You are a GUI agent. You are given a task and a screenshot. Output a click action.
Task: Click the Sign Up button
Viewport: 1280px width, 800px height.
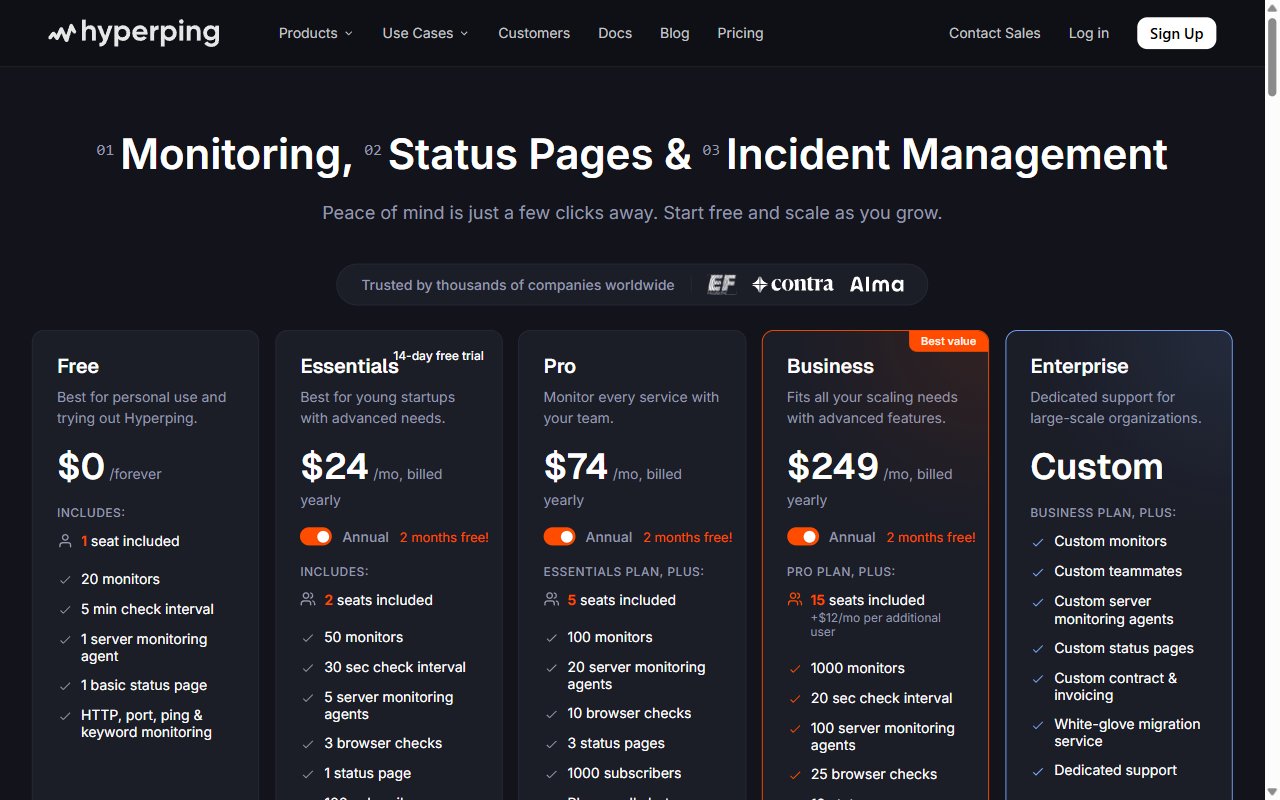click(x=1177, y=33)
